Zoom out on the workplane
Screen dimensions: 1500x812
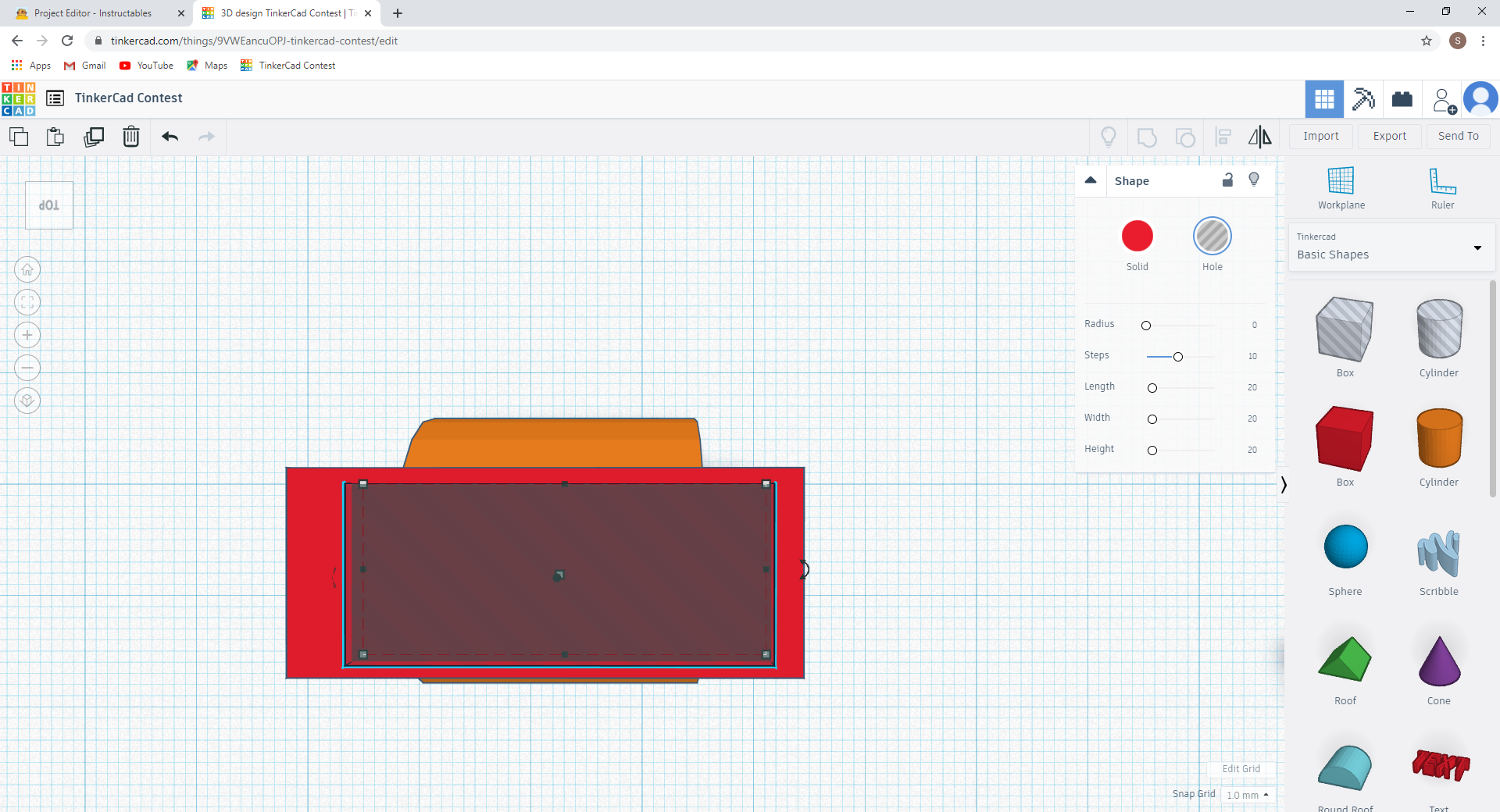[x=27, y=368]
